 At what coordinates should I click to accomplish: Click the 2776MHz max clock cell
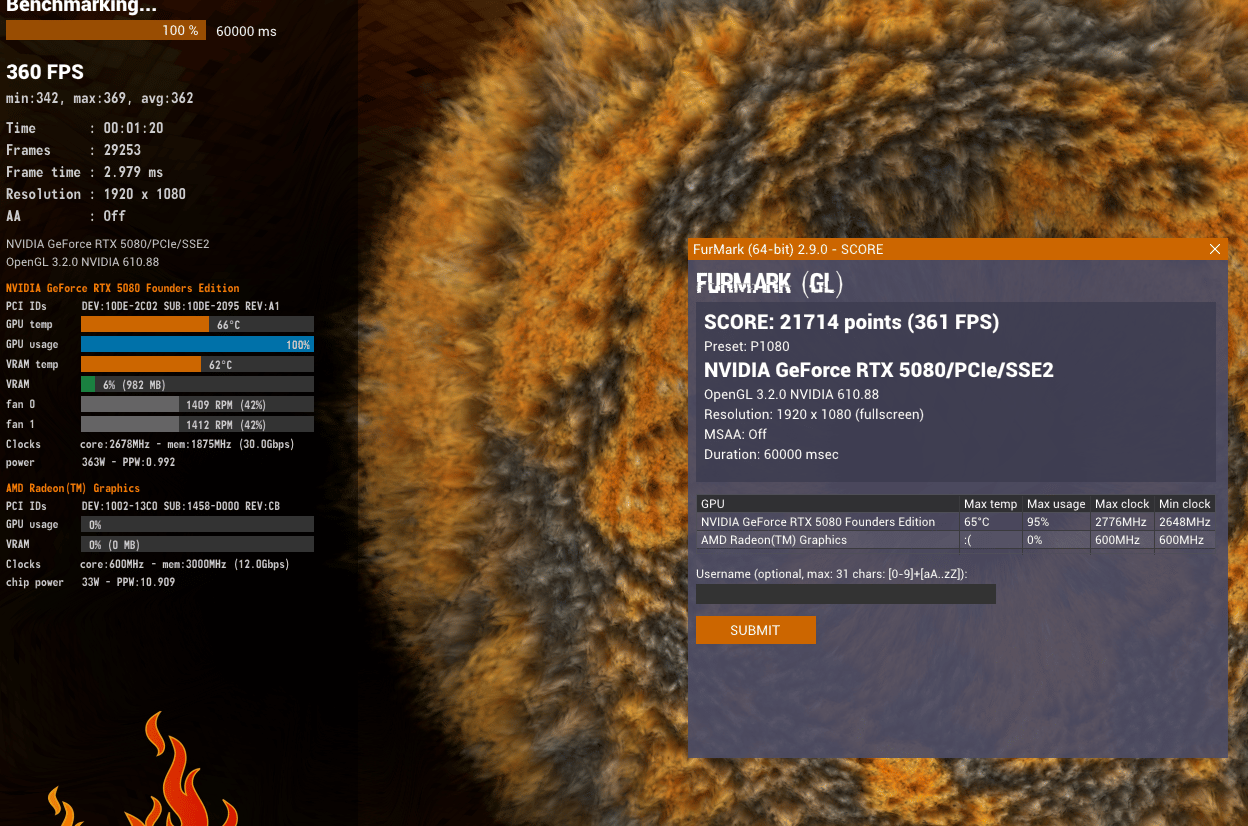[x=1120, y=522]
